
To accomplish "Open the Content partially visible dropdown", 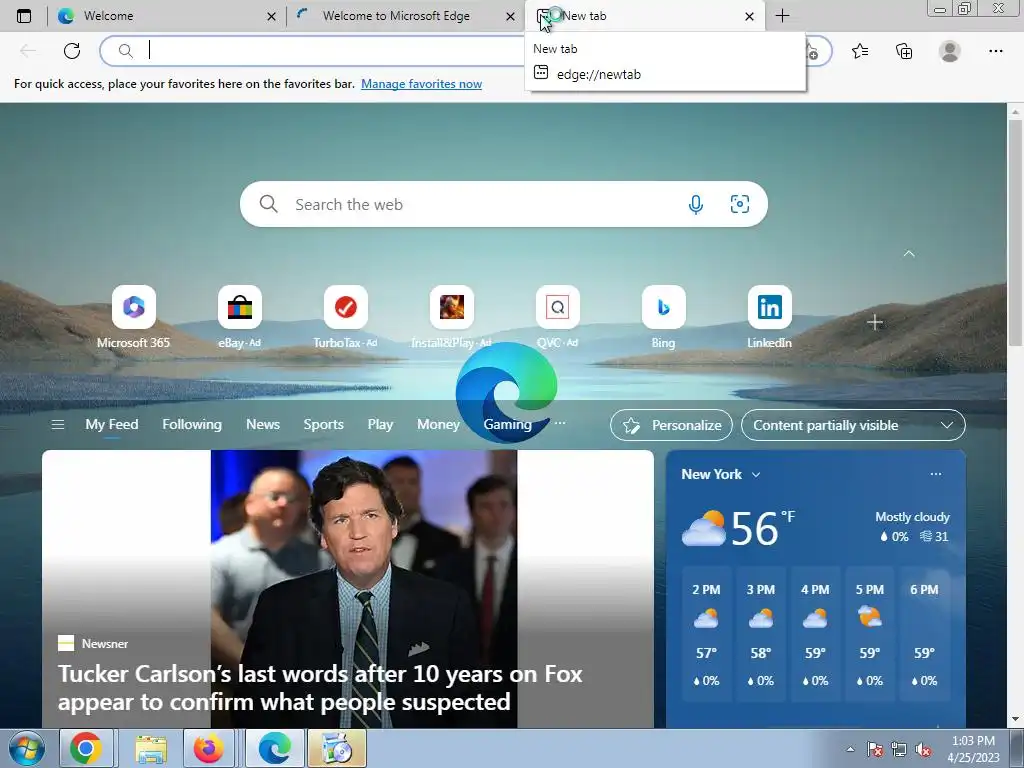I will coord(853,425).
